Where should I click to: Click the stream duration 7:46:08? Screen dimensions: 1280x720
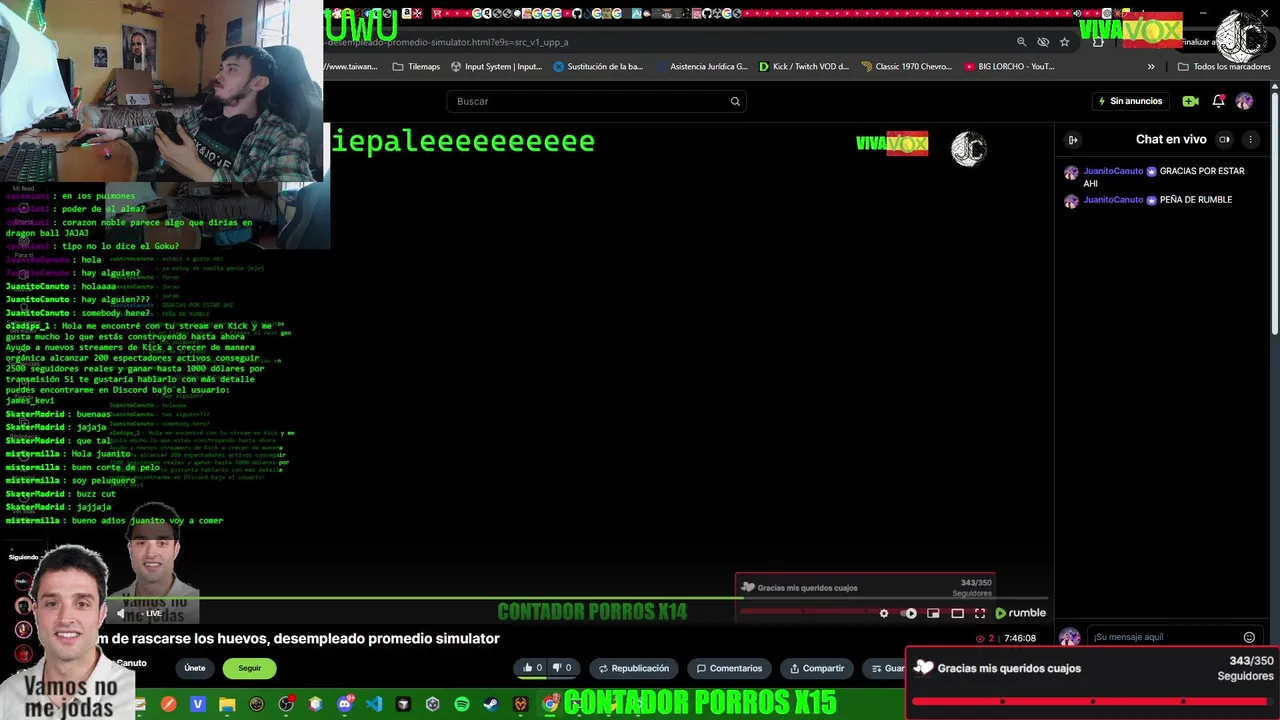(x=1019, y=638)
